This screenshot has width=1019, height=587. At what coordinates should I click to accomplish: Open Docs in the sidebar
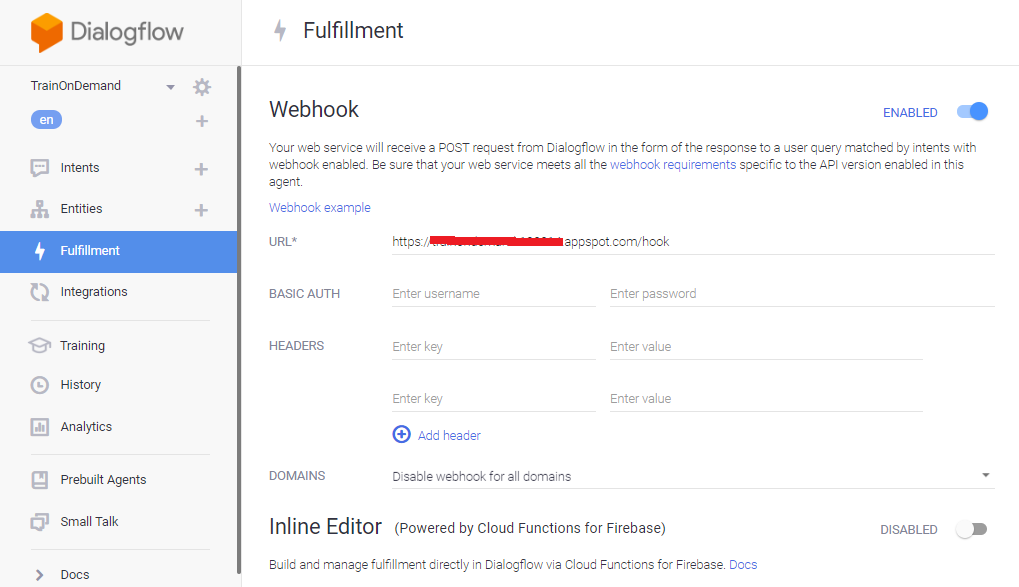click(75, 575)
